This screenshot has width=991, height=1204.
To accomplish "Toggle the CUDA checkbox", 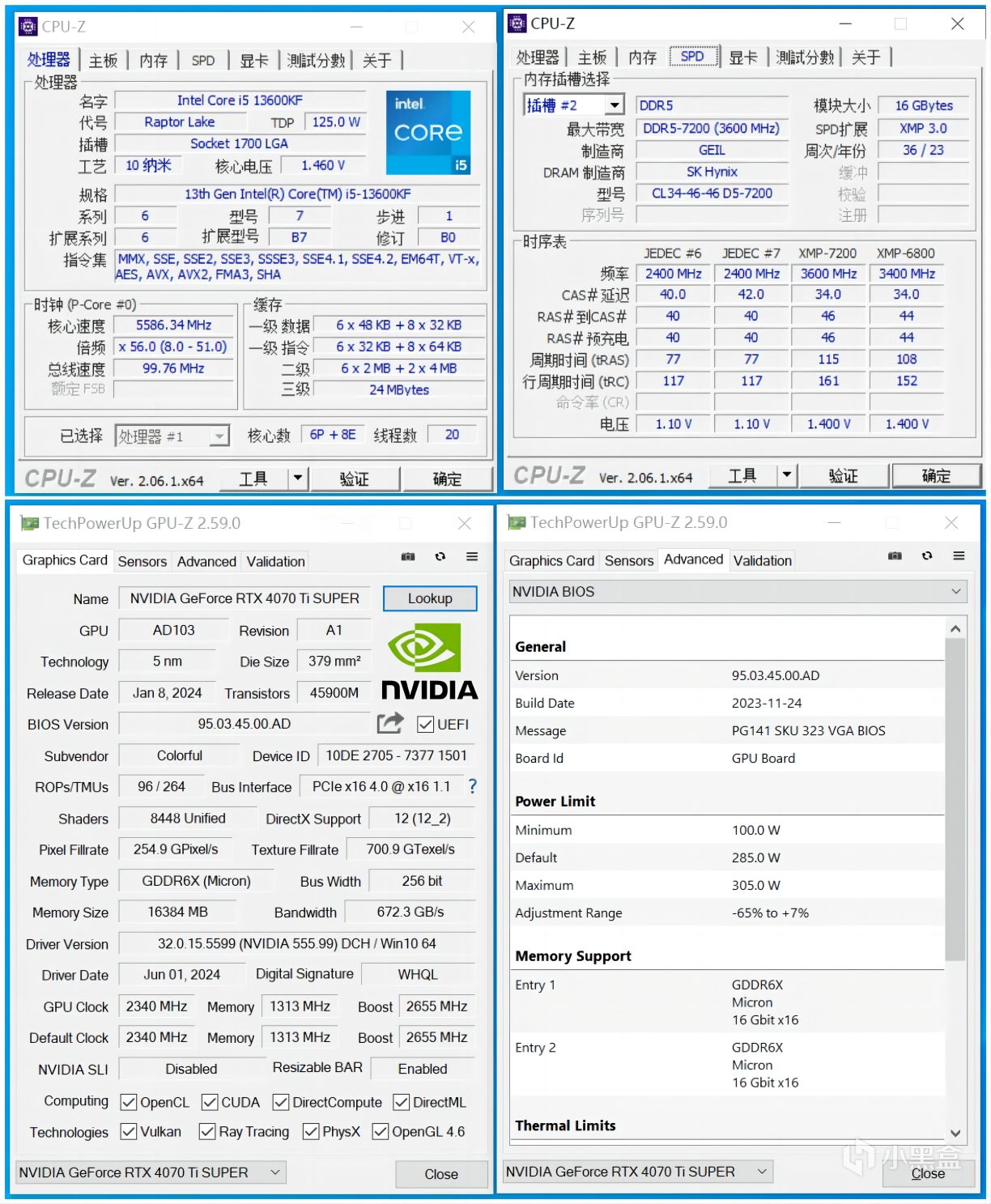I will [210, 1103].
